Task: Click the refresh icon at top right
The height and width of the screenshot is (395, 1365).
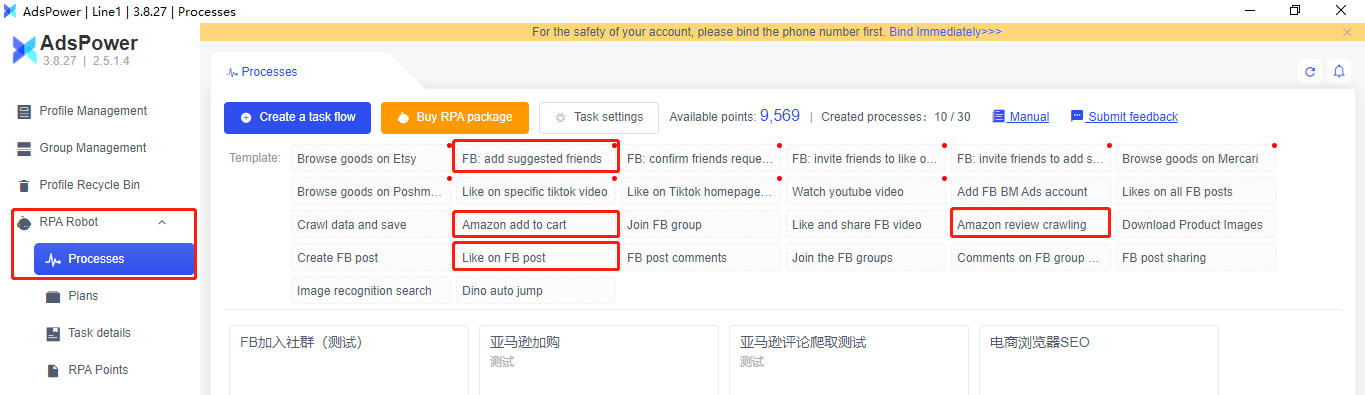Action: tap(1310, 71)
